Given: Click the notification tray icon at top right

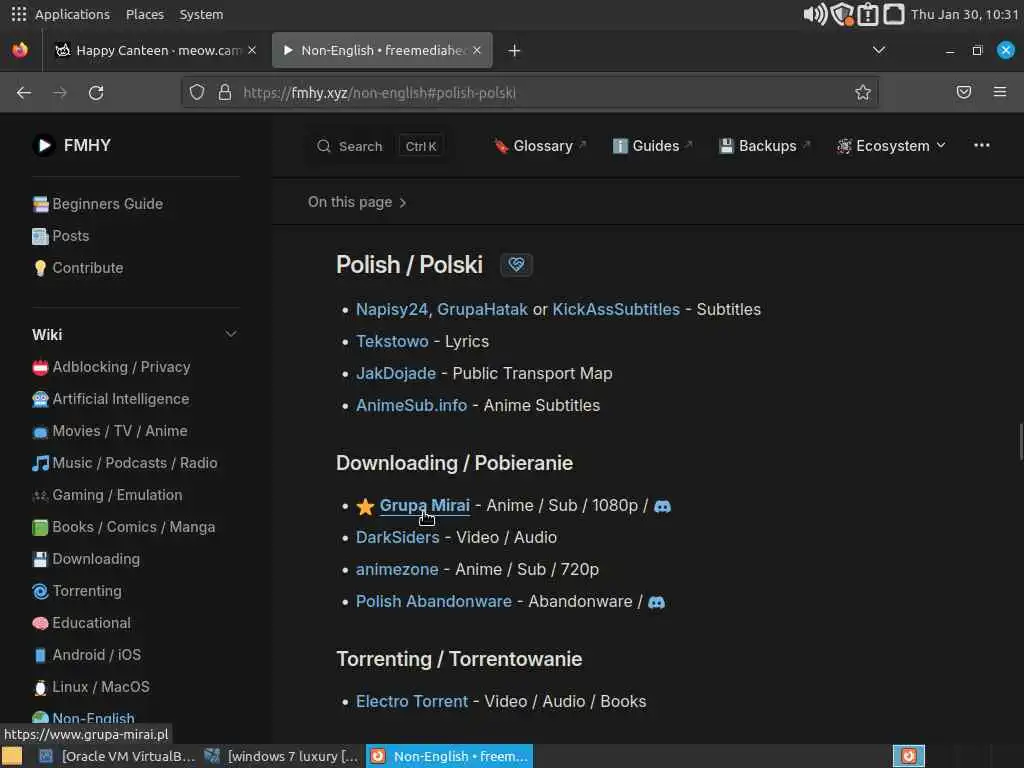Looking at the screenshot, I should (894, 14).
